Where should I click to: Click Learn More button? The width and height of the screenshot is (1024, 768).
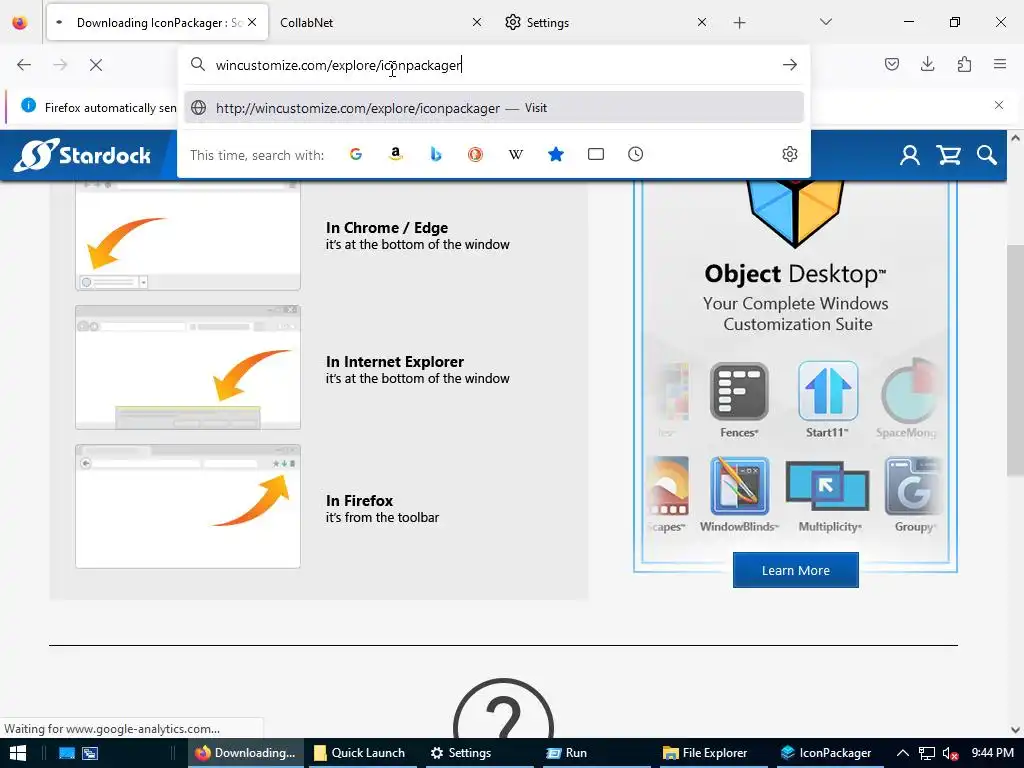click(795, 570)
